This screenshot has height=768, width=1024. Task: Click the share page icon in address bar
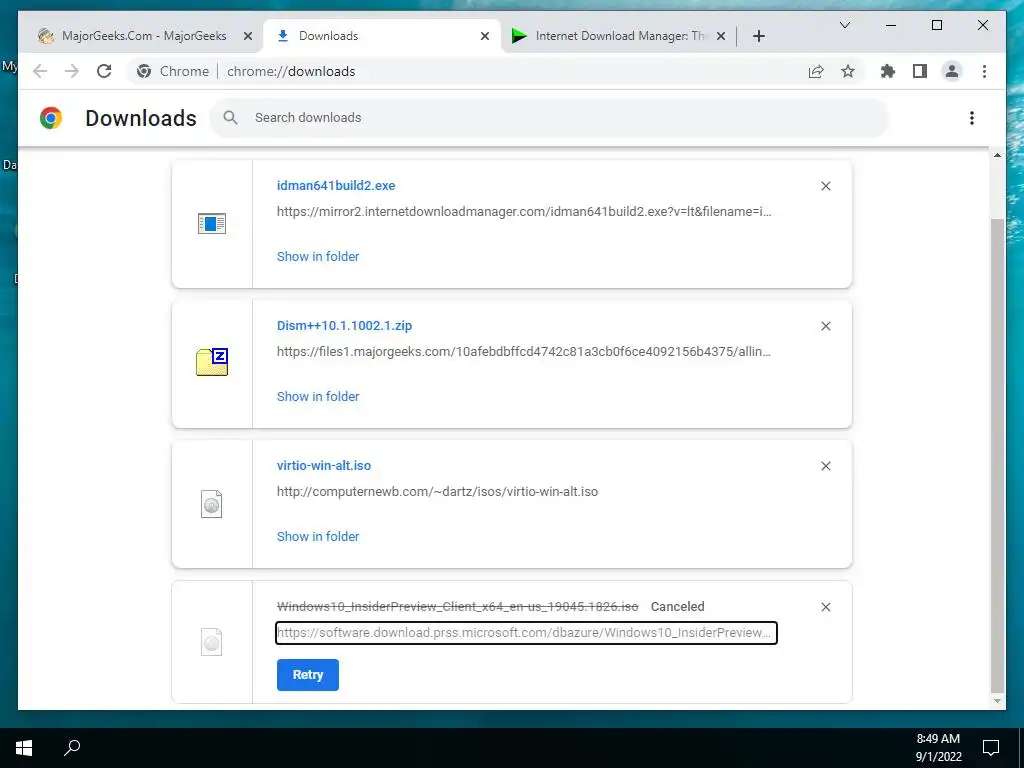tap(816, 71)
